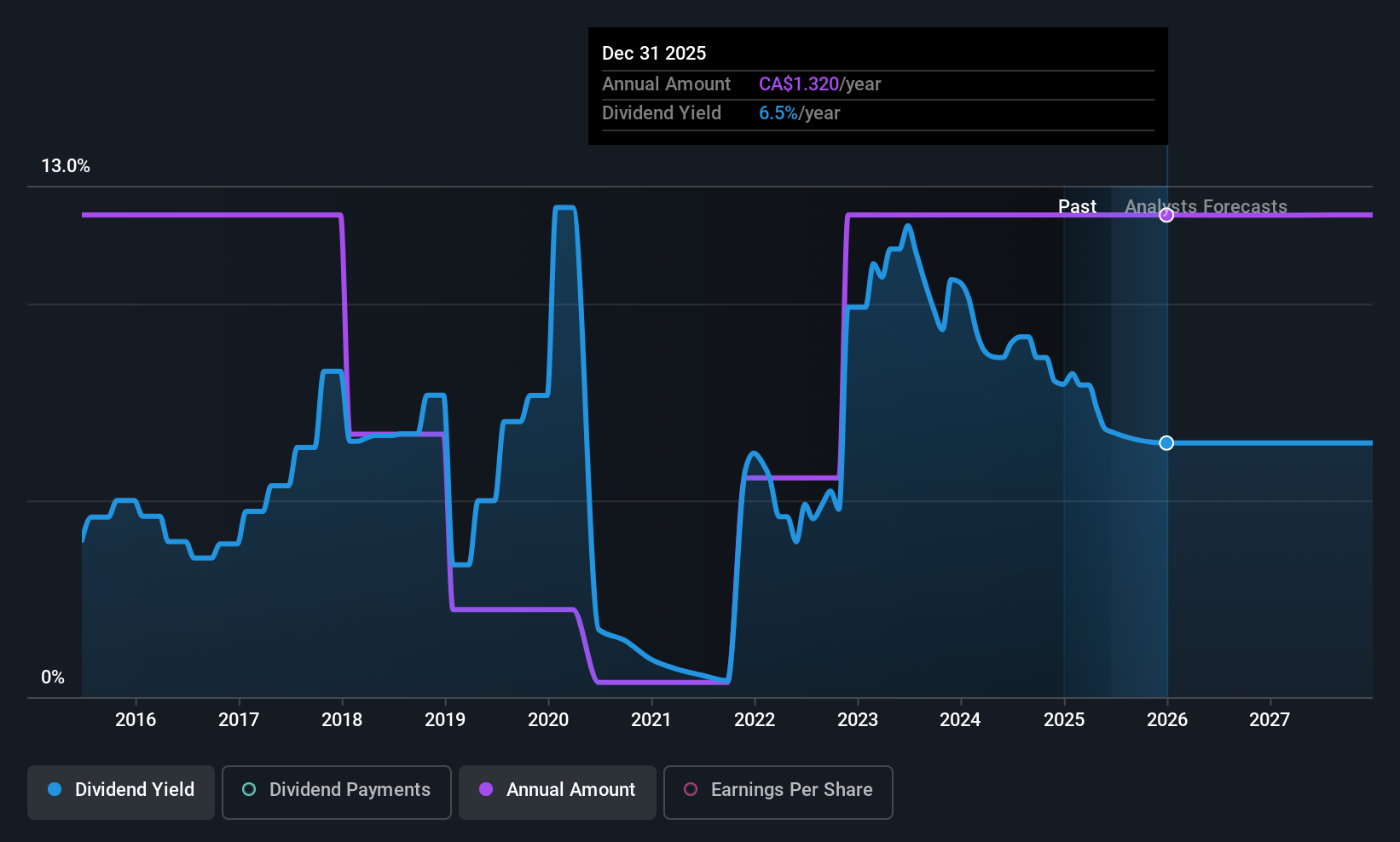This screenshot has height=842, width=1400.
Task: Select the 2023 x-axis label
Action: click(858, 720)
